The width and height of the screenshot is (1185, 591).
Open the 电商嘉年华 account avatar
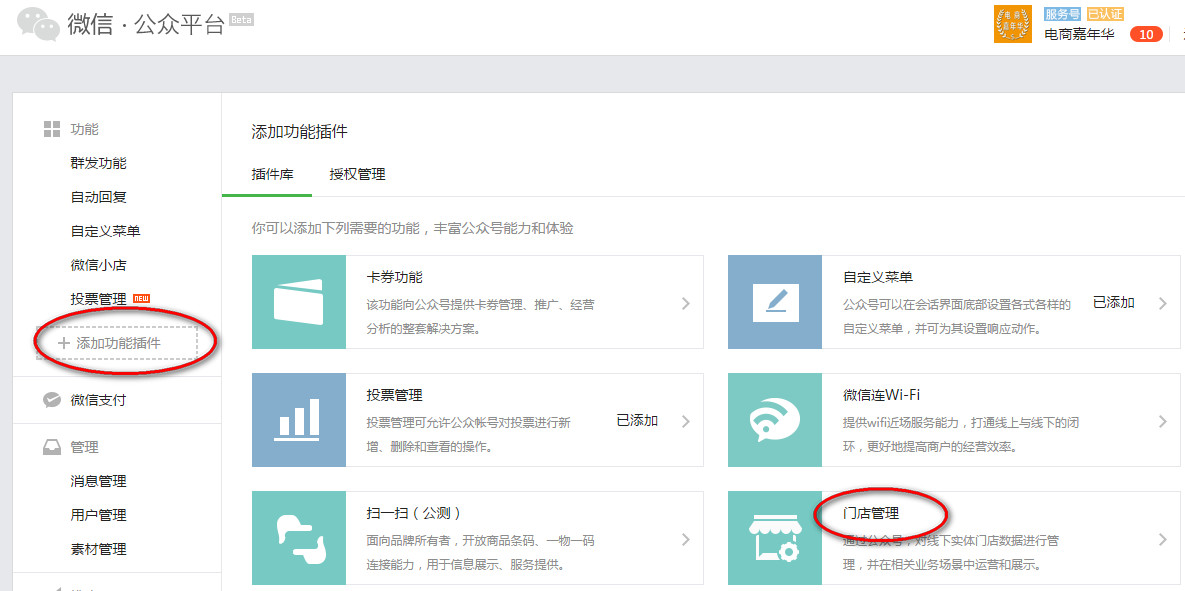(x=1013, y=24)
